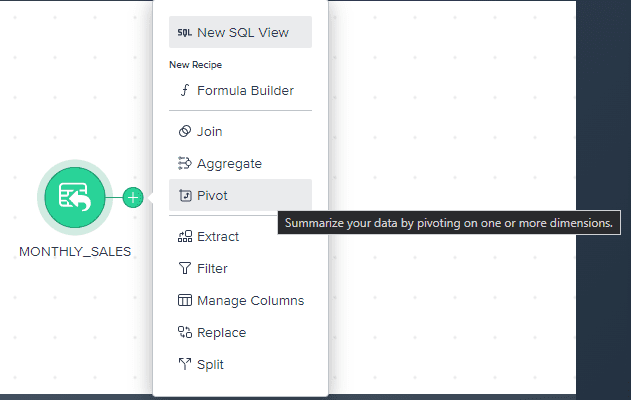Screen dimensions: 631x400
Task: Choose Aggregate from the recipe list
Action: click(x=240, y=163)
